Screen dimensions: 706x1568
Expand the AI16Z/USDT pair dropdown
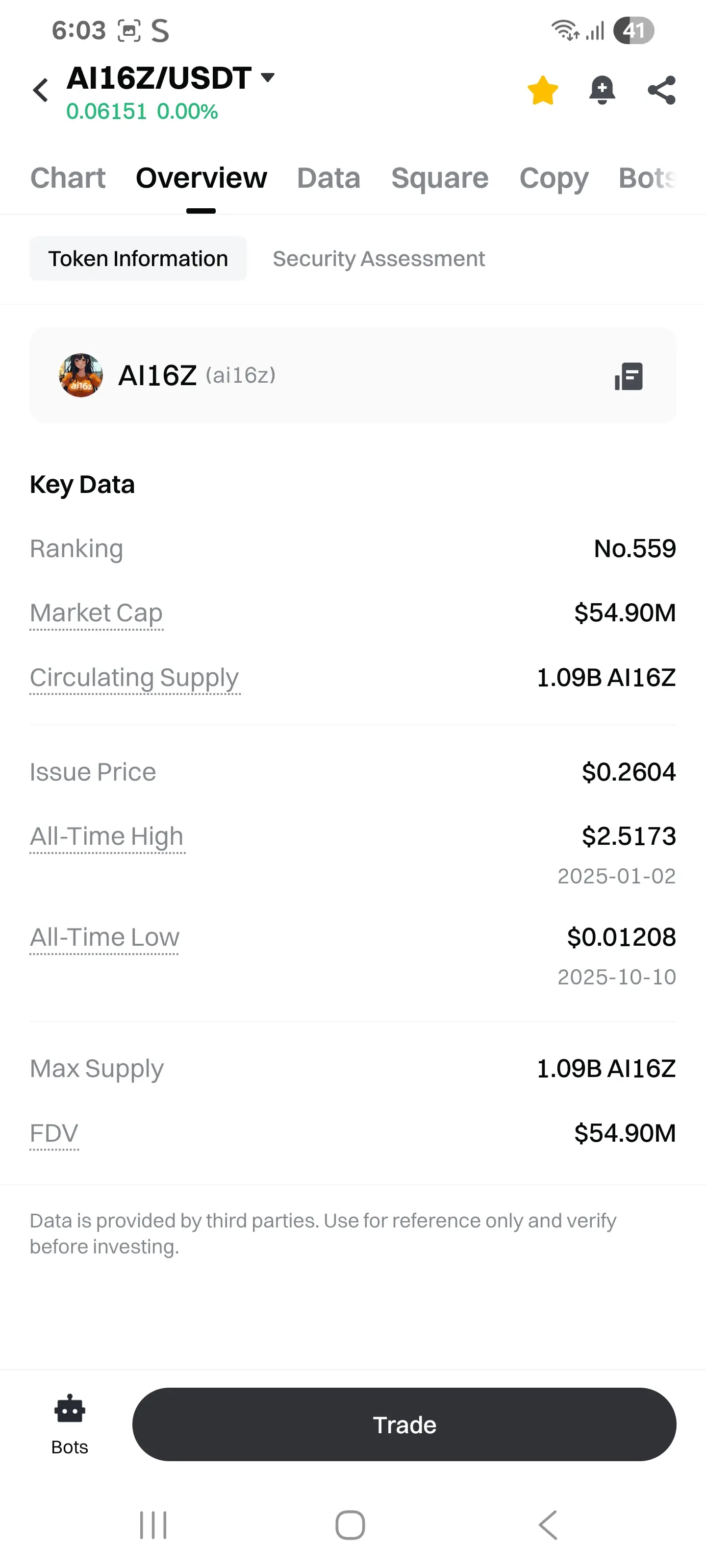(267, 77)
